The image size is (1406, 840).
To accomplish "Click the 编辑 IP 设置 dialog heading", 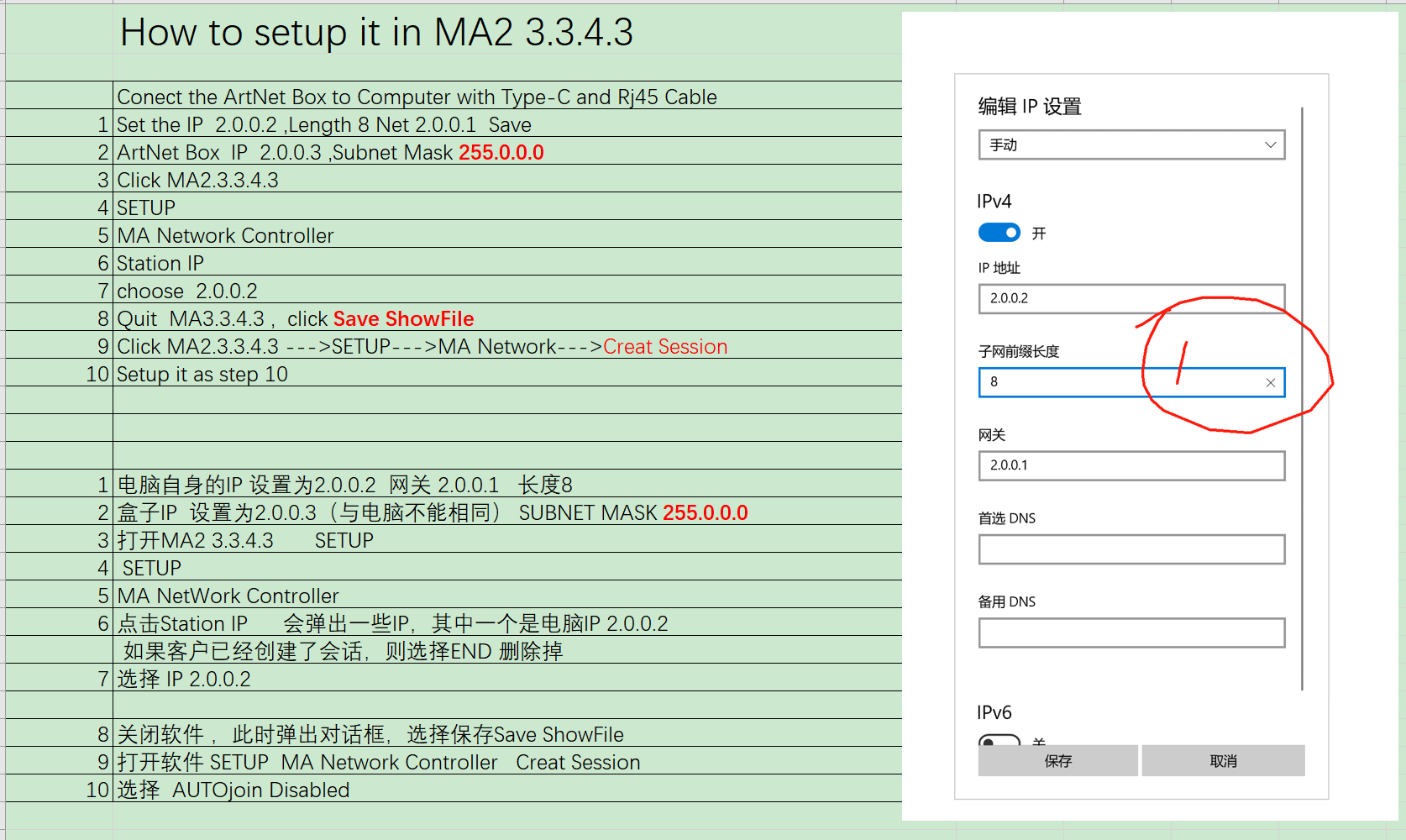I will point(1030,107).
